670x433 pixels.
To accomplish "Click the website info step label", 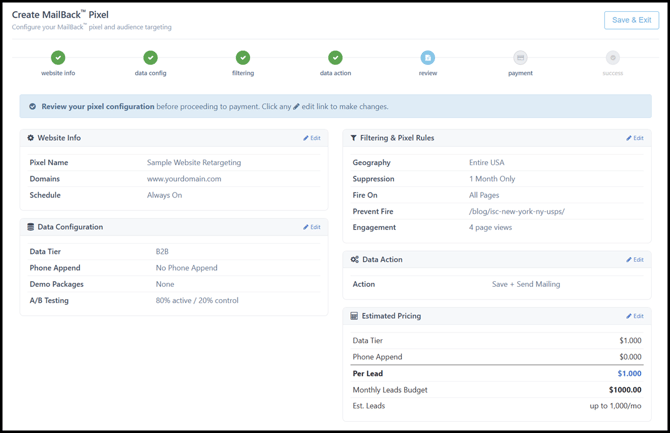I will pyautogui.click(x=58, y=73).
